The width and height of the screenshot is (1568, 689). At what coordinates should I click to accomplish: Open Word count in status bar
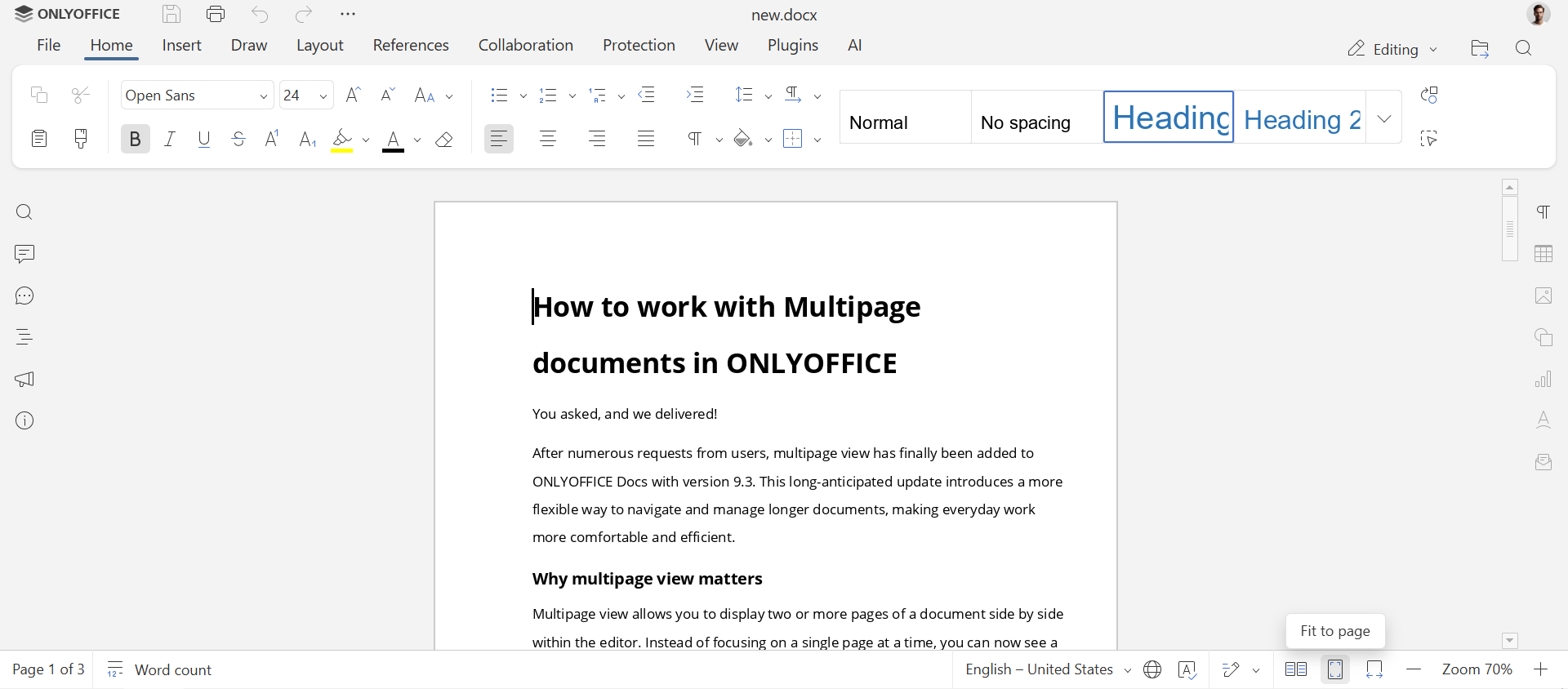tap(159, 669)
